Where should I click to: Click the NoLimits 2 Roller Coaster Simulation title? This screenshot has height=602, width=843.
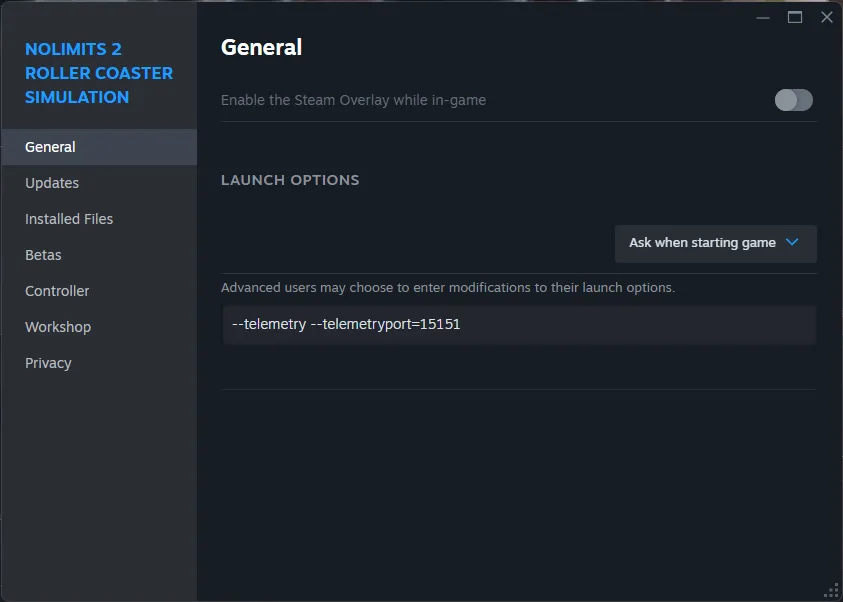tap(99, 73)
